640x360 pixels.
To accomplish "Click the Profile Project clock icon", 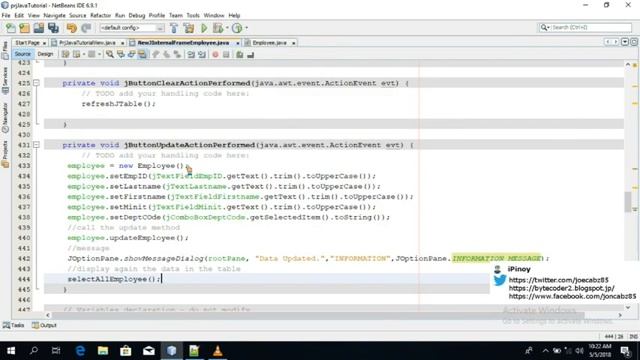I will pos(237,28).
